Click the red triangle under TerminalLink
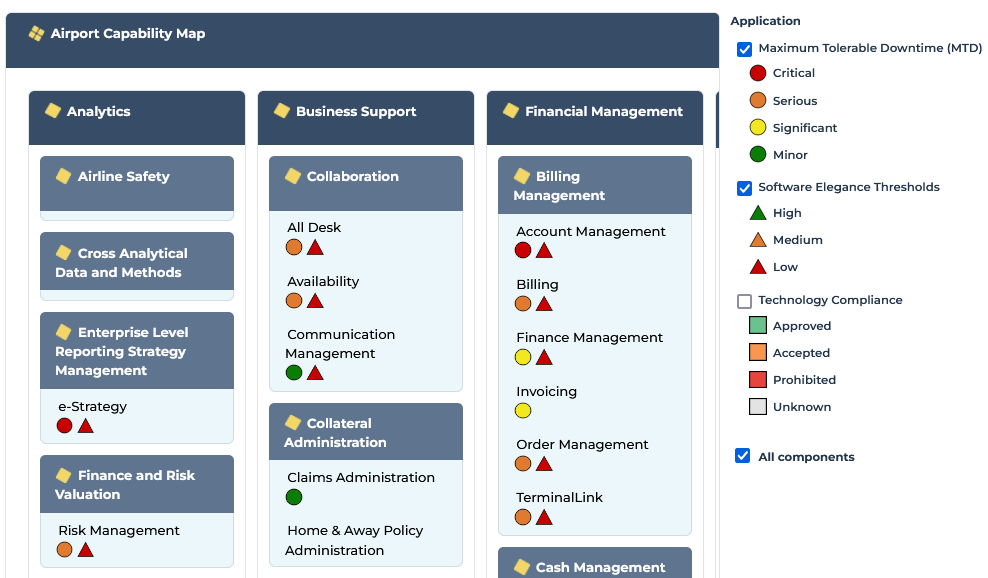 pyautogui.click(x=544, y=517)
